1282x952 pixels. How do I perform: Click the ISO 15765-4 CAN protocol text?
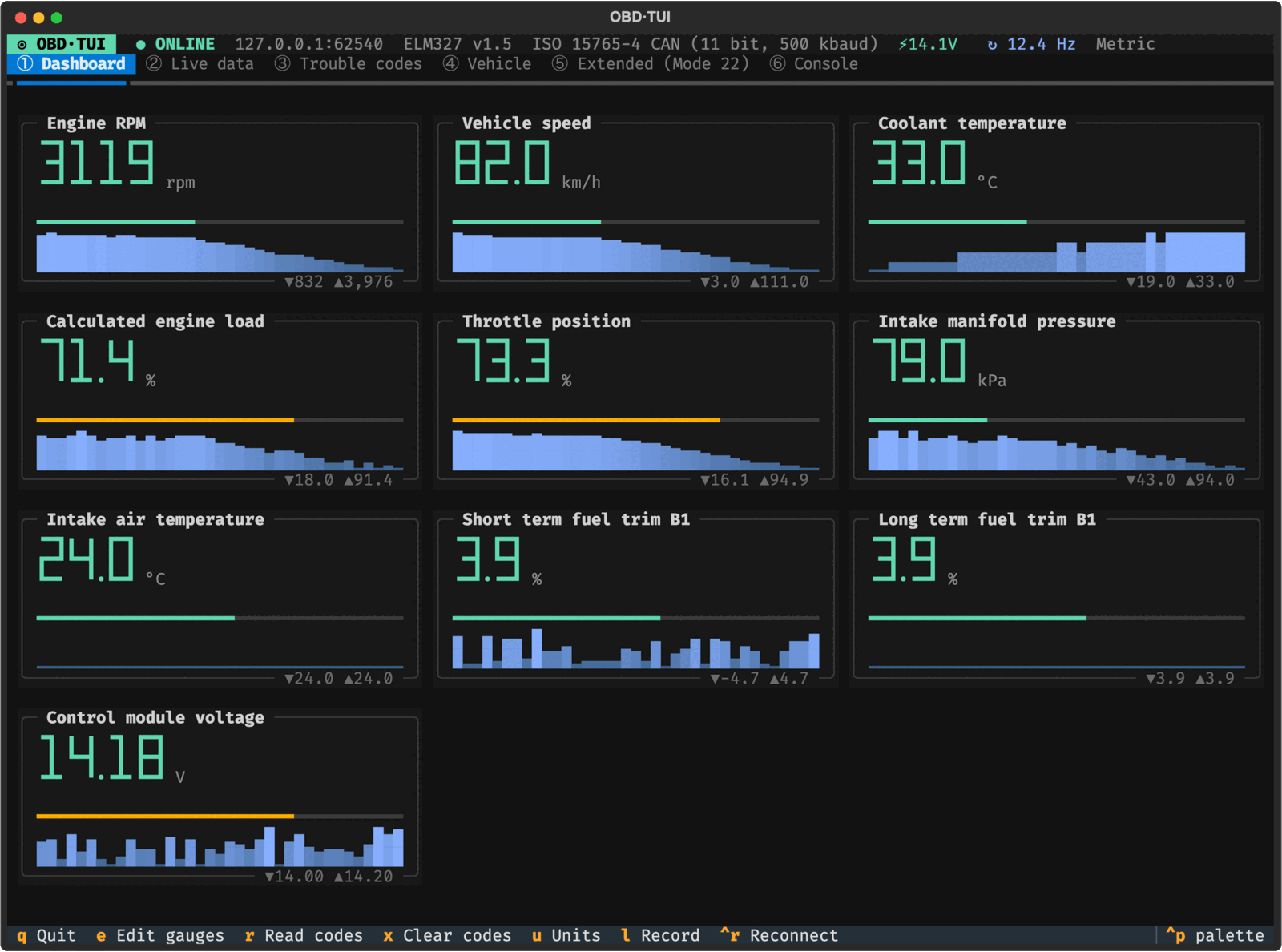(705, 44)
